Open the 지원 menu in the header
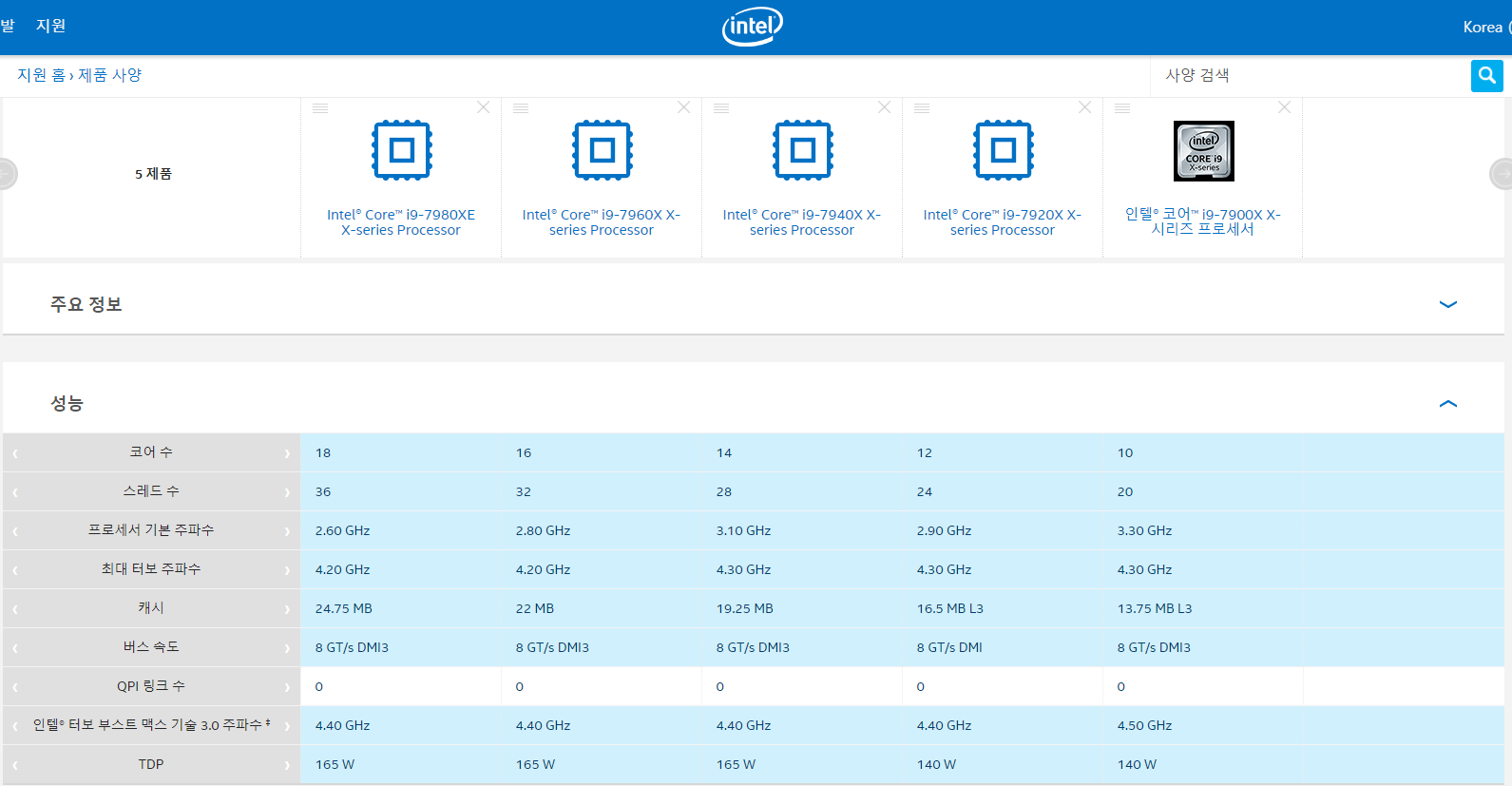This screenshot has height=786, width=1512. 51,26
